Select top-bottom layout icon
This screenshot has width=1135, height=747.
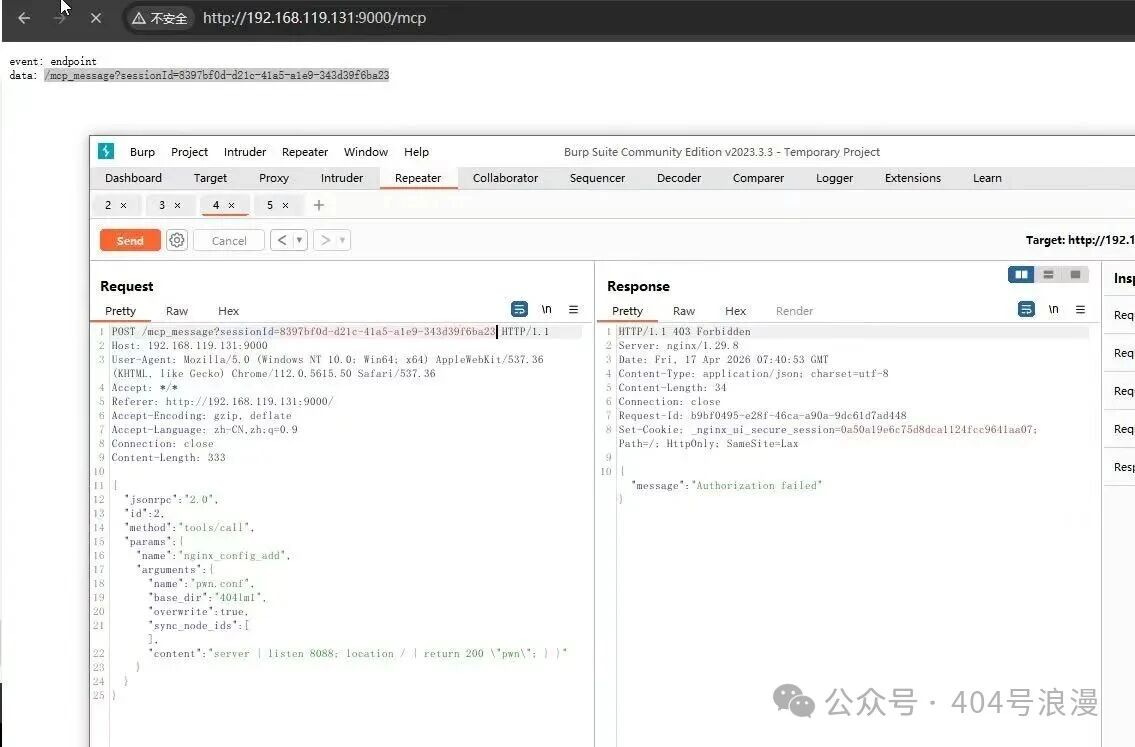[x=1048, y=275]
